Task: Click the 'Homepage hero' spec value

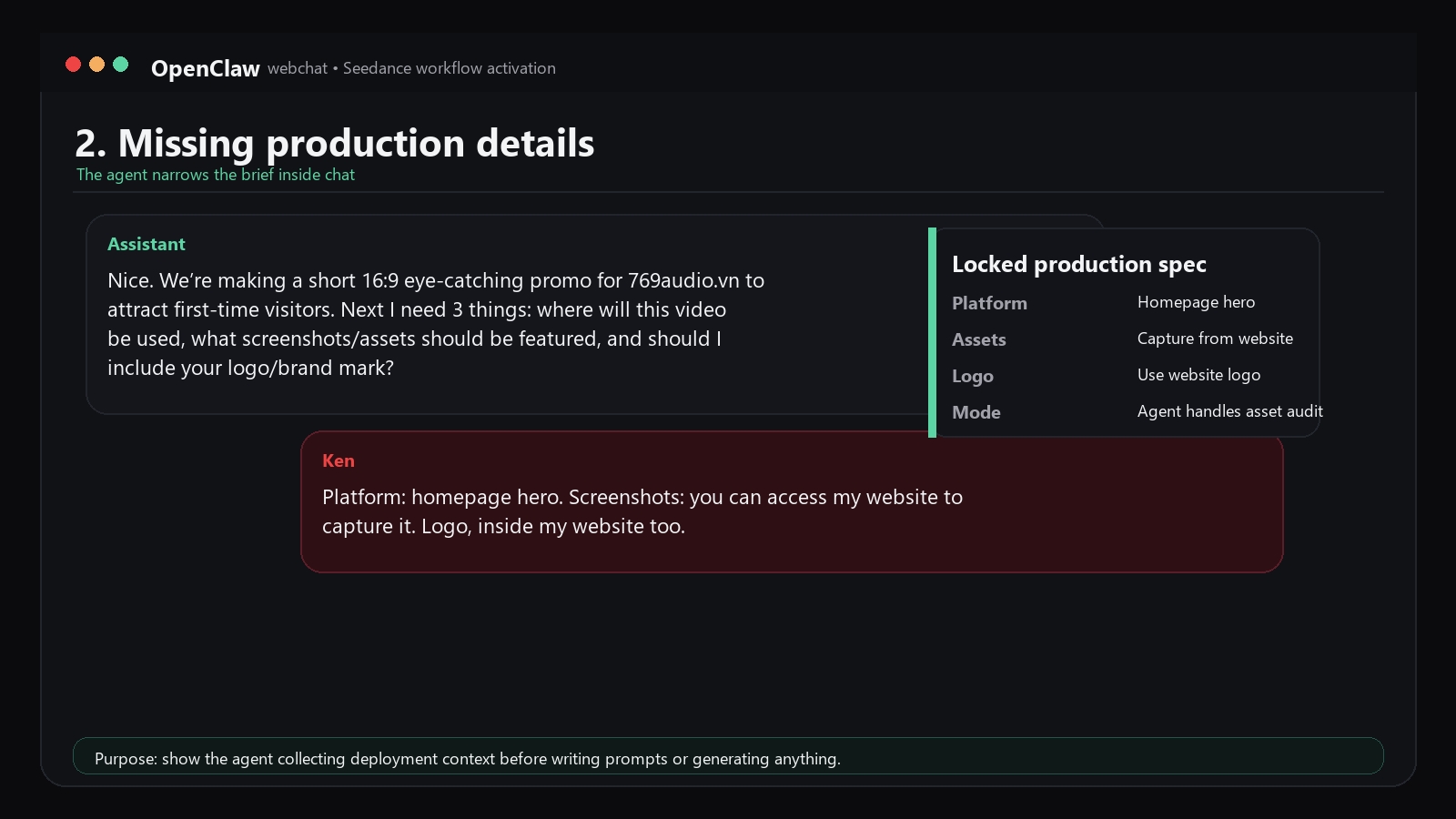Action: 1196,302
